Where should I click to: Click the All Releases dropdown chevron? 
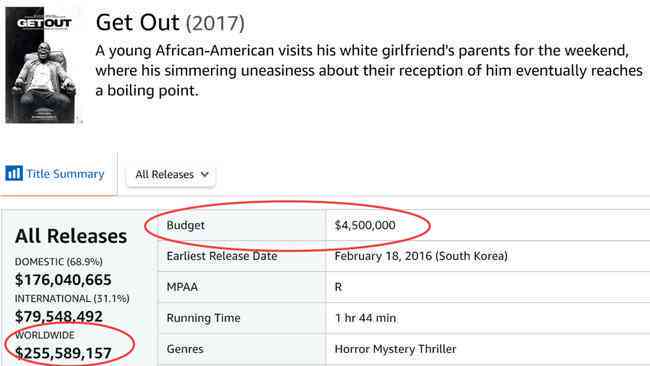point(204,175)
